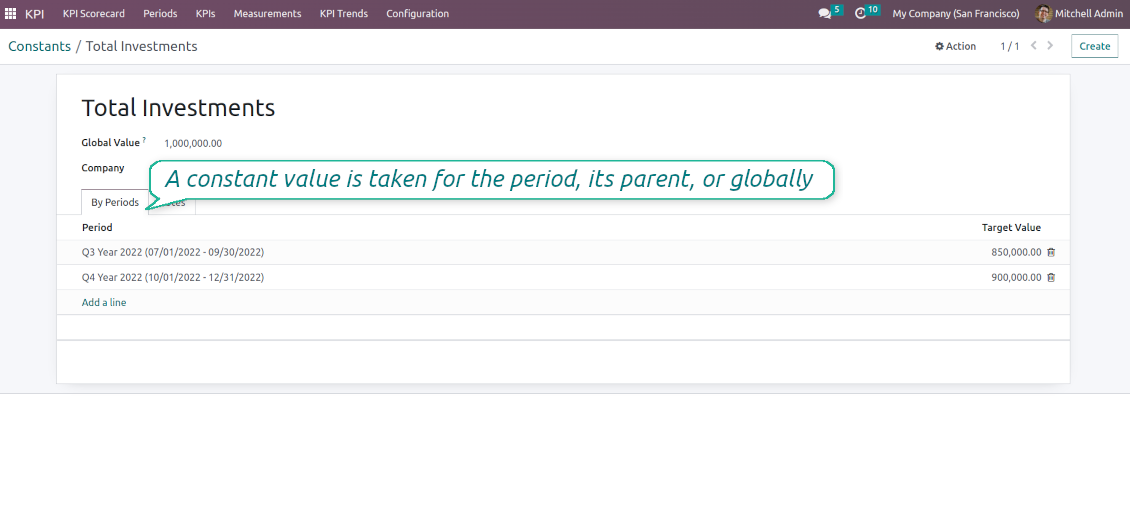Open the My Company (San Francisco) switcher
This screenshot has height=520, width=1130.
[x=955, y=14]
